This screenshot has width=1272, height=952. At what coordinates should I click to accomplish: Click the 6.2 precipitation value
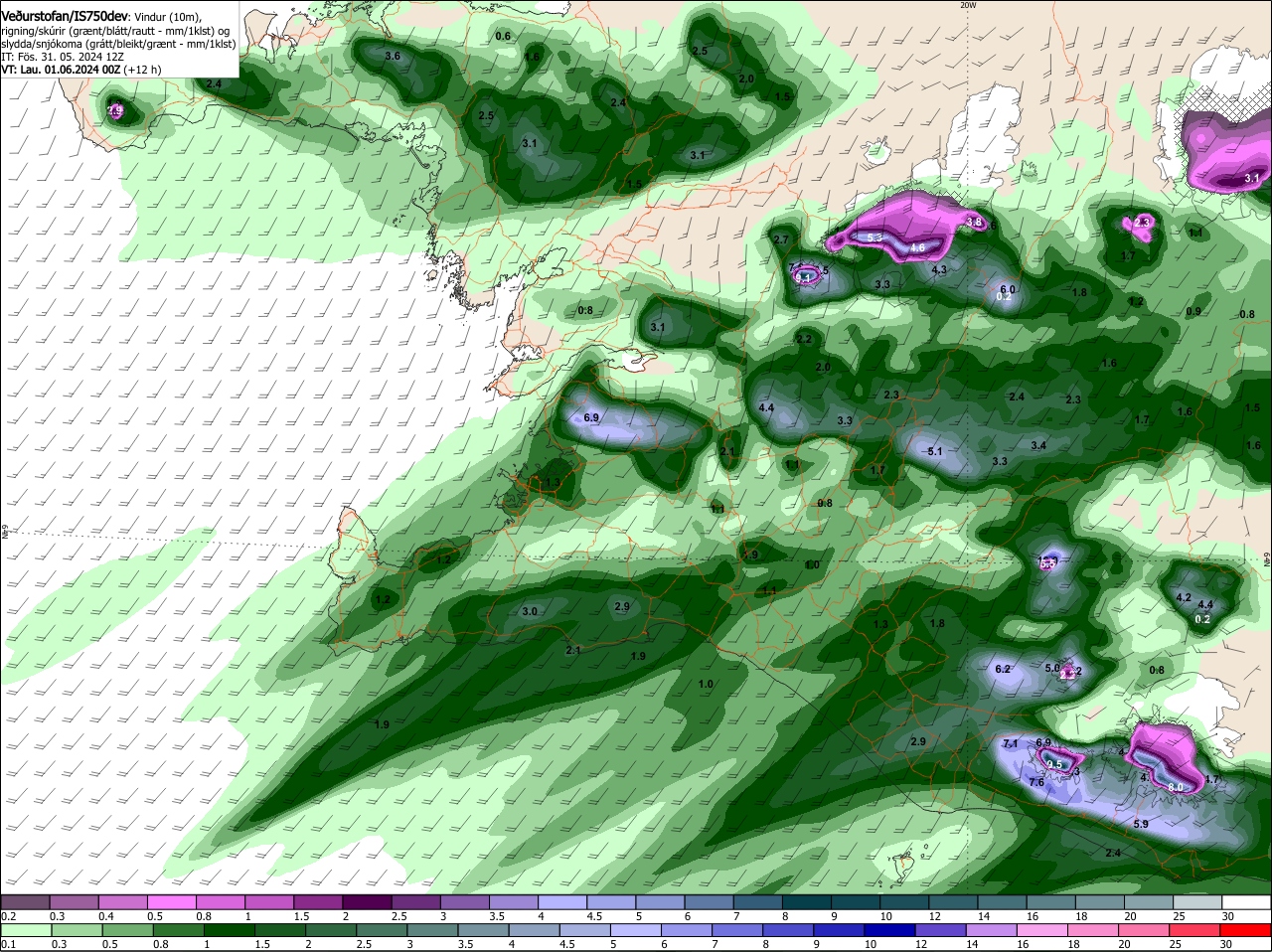(1003, 669)
